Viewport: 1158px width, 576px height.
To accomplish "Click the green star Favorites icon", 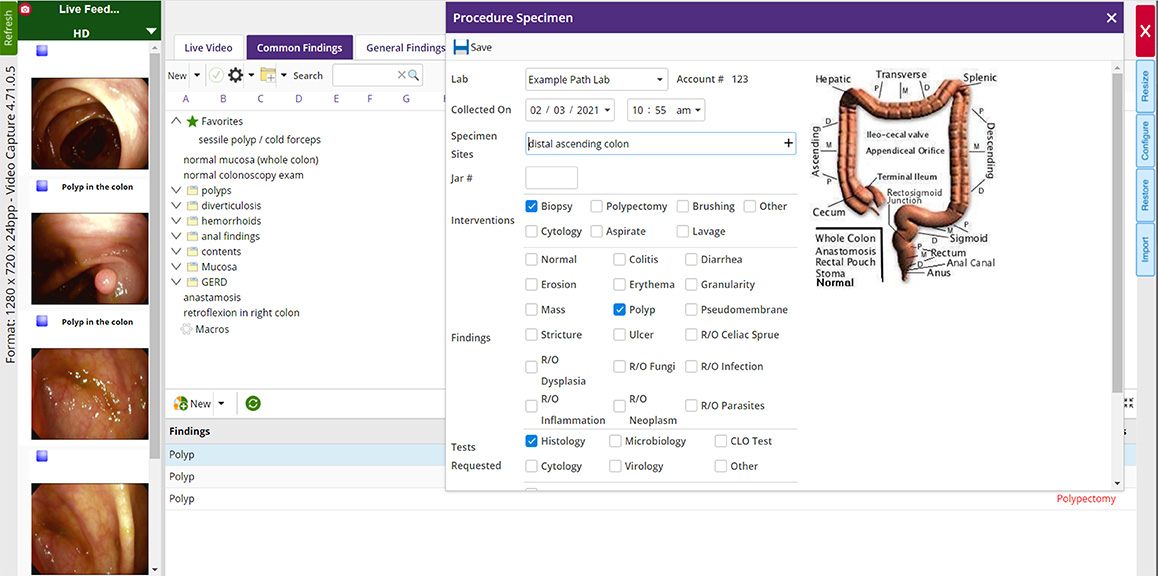I will pyautogui.click(x=192, y=121).
